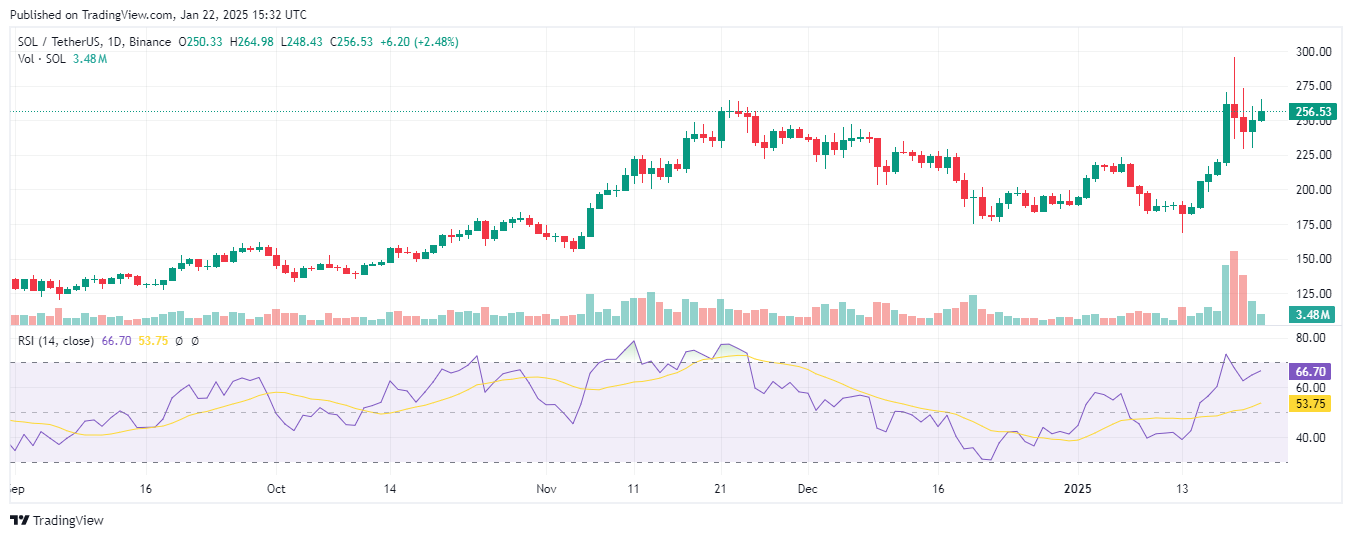Click the 2025 label on the time axis
This screenshot has width=1352, height=538.
click(1078, 490)
